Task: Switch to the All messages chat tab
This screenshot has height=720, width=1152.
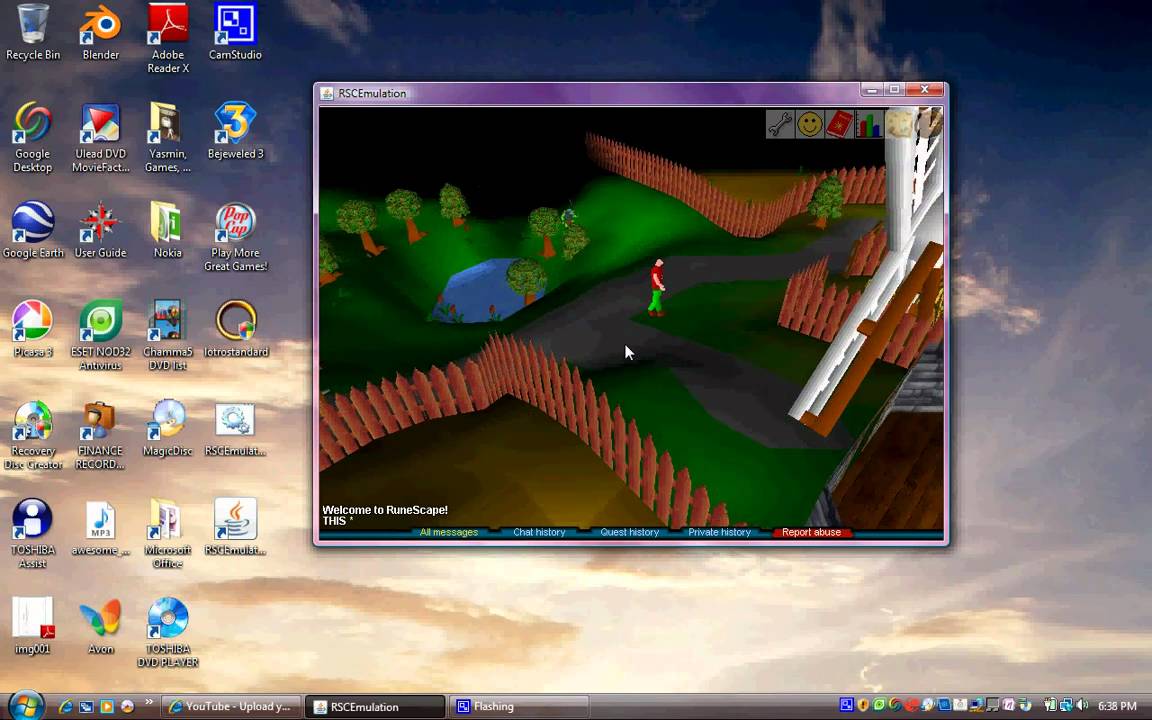Action: tap(448, 532)
